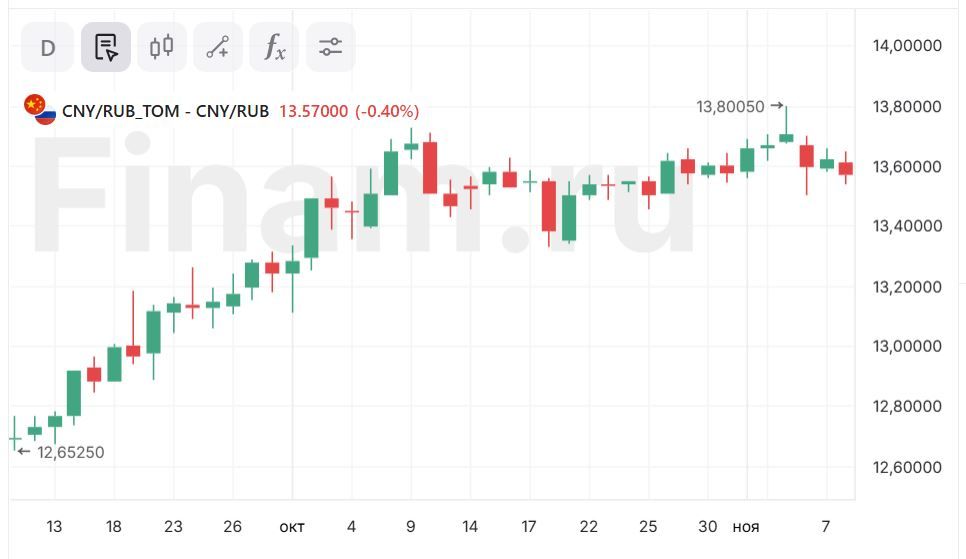The height and width of the screenshot is (559, 966).
Task: Click the CNY/RUB flag icon
Action: (x=40, y=110)
